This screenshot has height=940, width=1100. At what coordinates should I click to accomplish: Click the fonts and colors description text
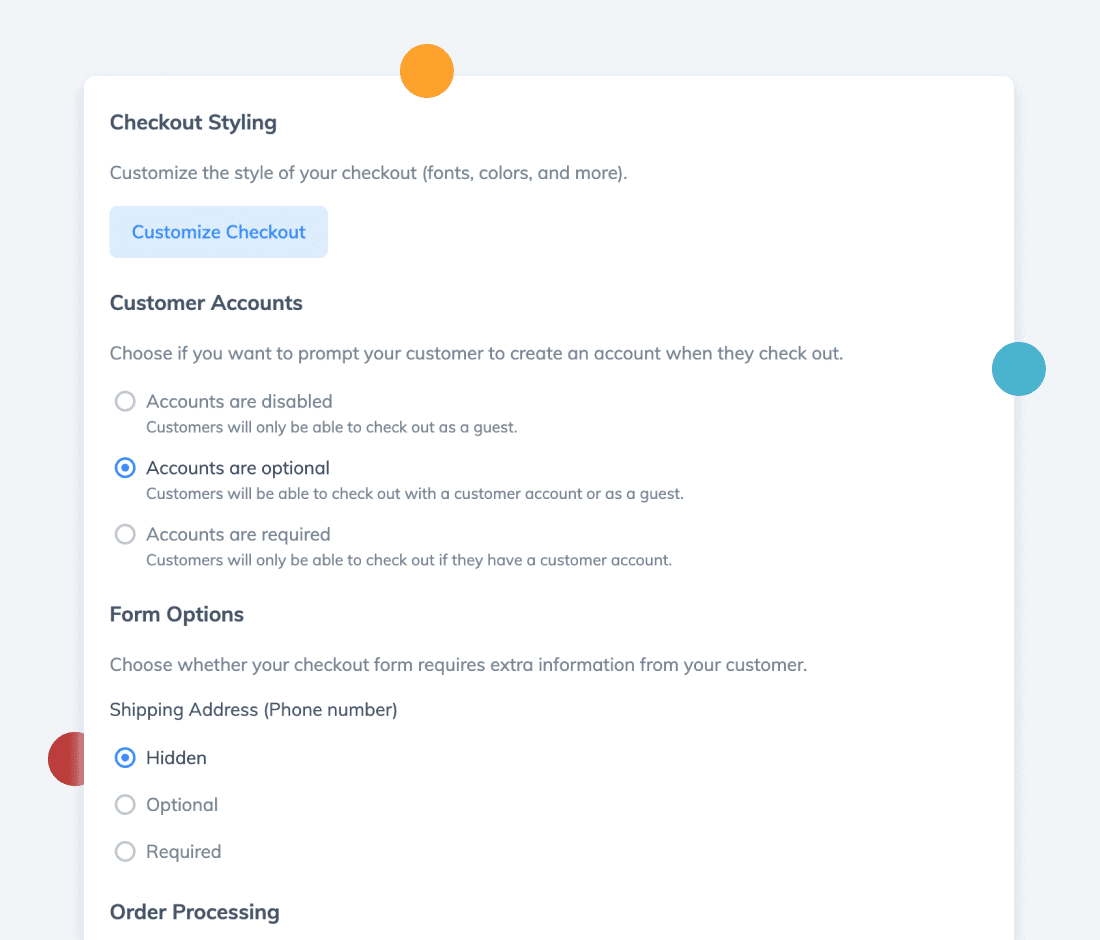pyautogui.click(x=368, y=173)
